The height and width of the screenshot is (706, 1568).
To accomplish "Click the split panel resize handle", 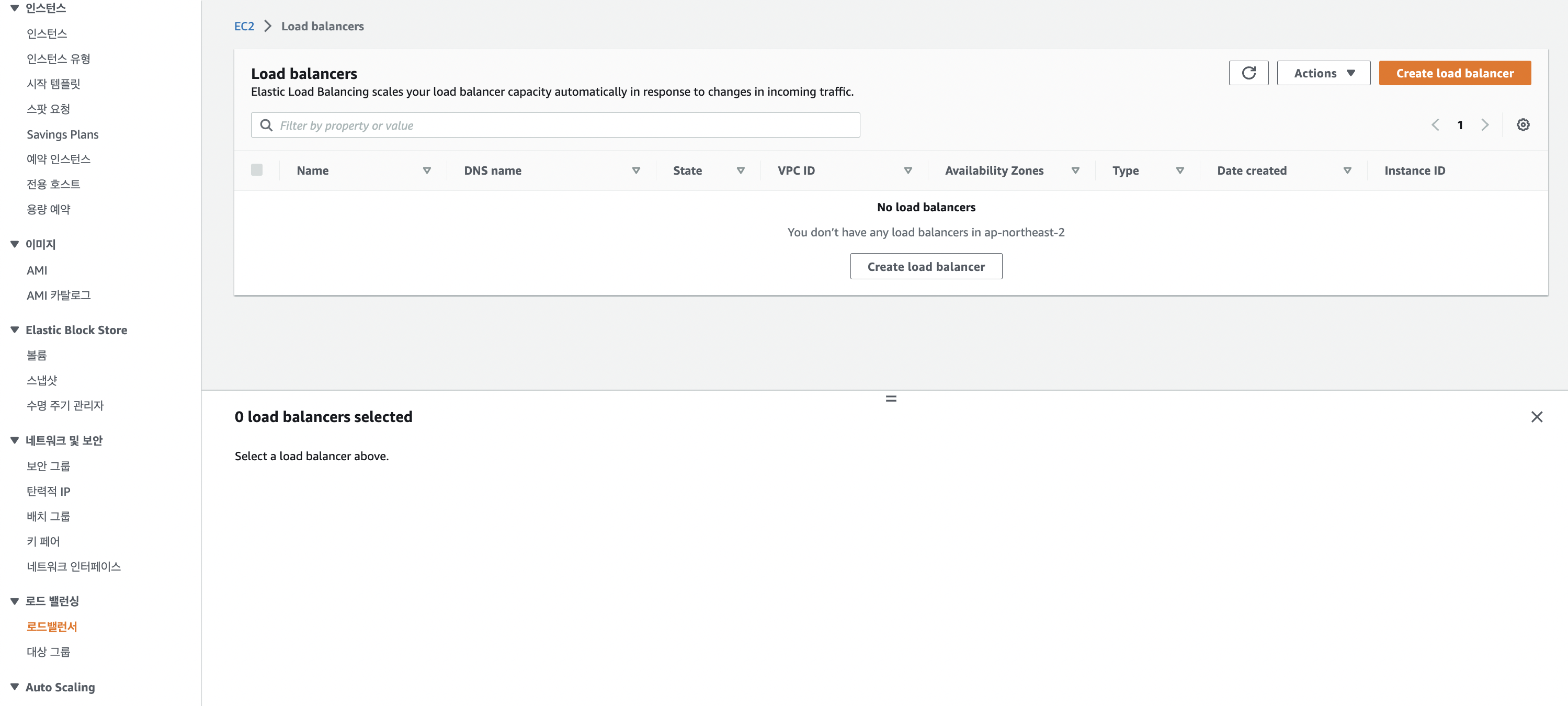I will coord(891,398).
